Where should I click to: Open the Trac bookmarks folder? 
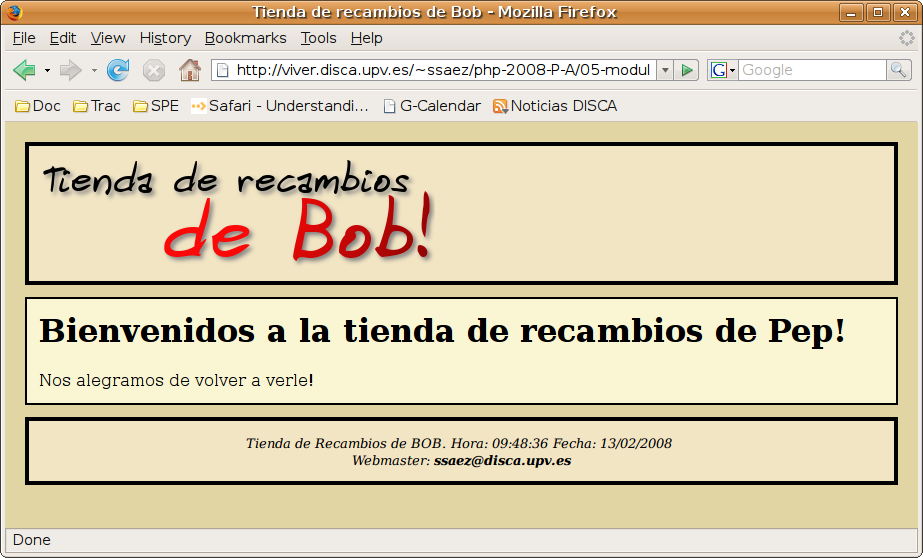[x=97, y=106]
